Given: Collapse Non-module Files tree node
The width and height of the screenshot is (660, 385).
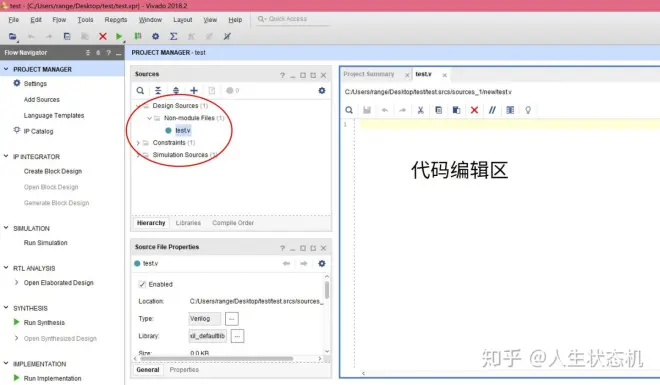Looking at the screenshot, I should pos(149,118).
